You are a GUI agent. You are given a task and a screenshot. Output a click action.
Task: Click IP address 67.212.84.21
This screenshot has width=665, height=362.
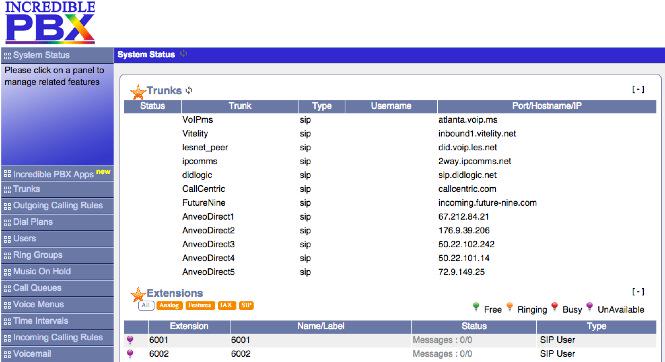[x=464, y=217]
